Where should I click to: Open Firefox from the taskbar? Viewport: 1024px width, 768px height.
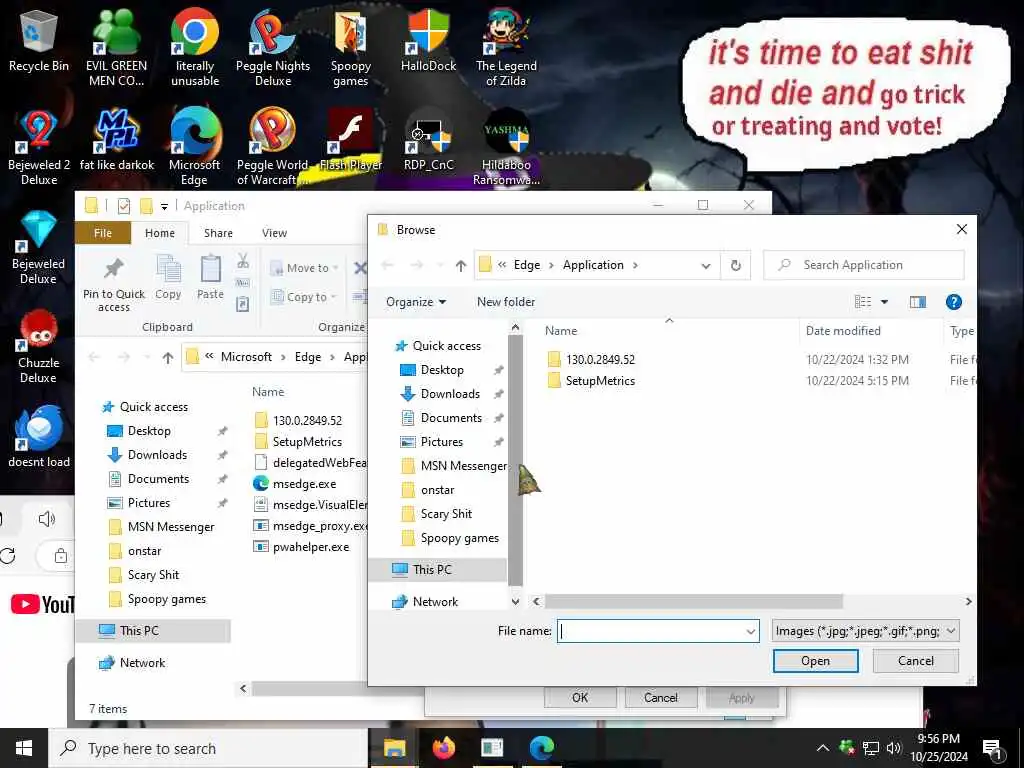[x=443, y=748]
